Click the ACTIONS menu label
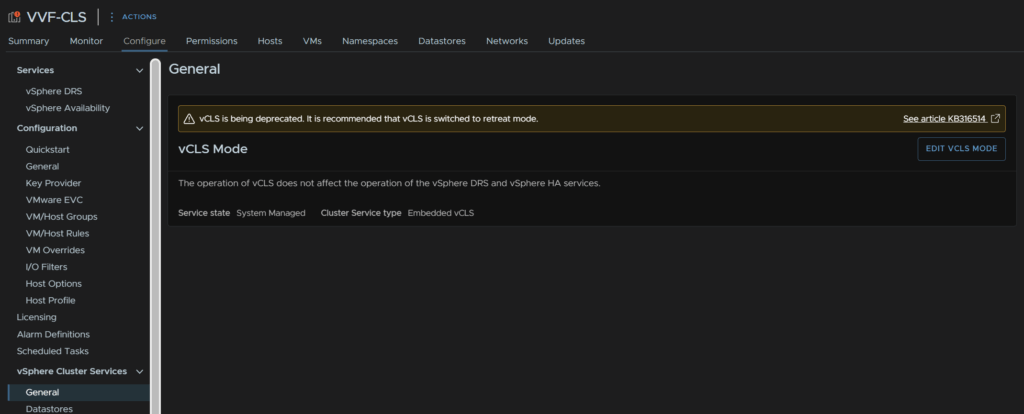This screenshot has width=1024, height=414. pos(139,17)
